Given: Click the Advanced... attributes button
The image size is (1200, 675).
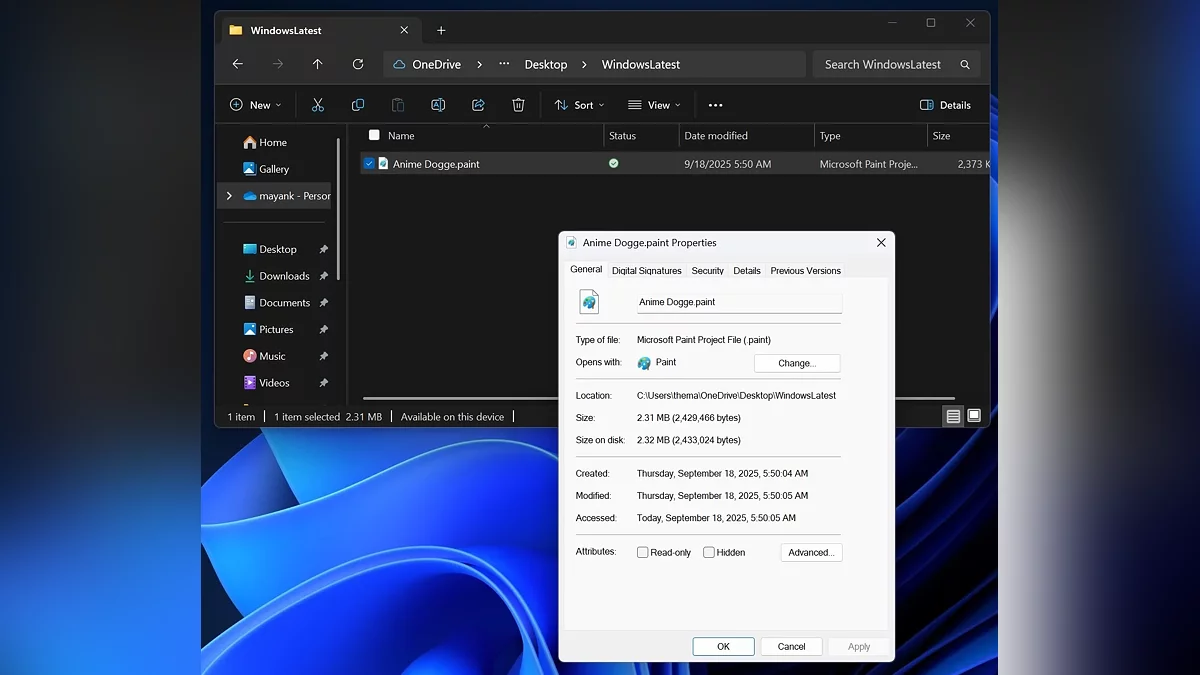Looking at the screenshot, I should (x=811, y=552).
